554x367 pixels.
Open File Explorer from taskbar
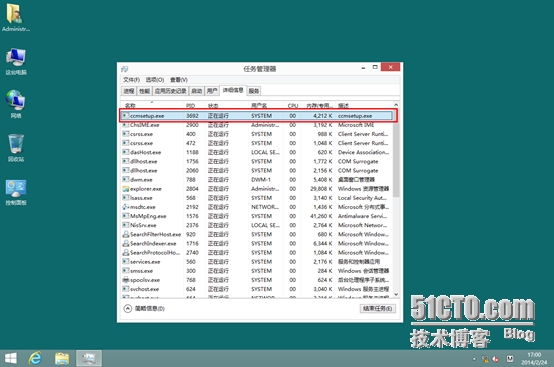pyautogui.click(x=62, y=359)
